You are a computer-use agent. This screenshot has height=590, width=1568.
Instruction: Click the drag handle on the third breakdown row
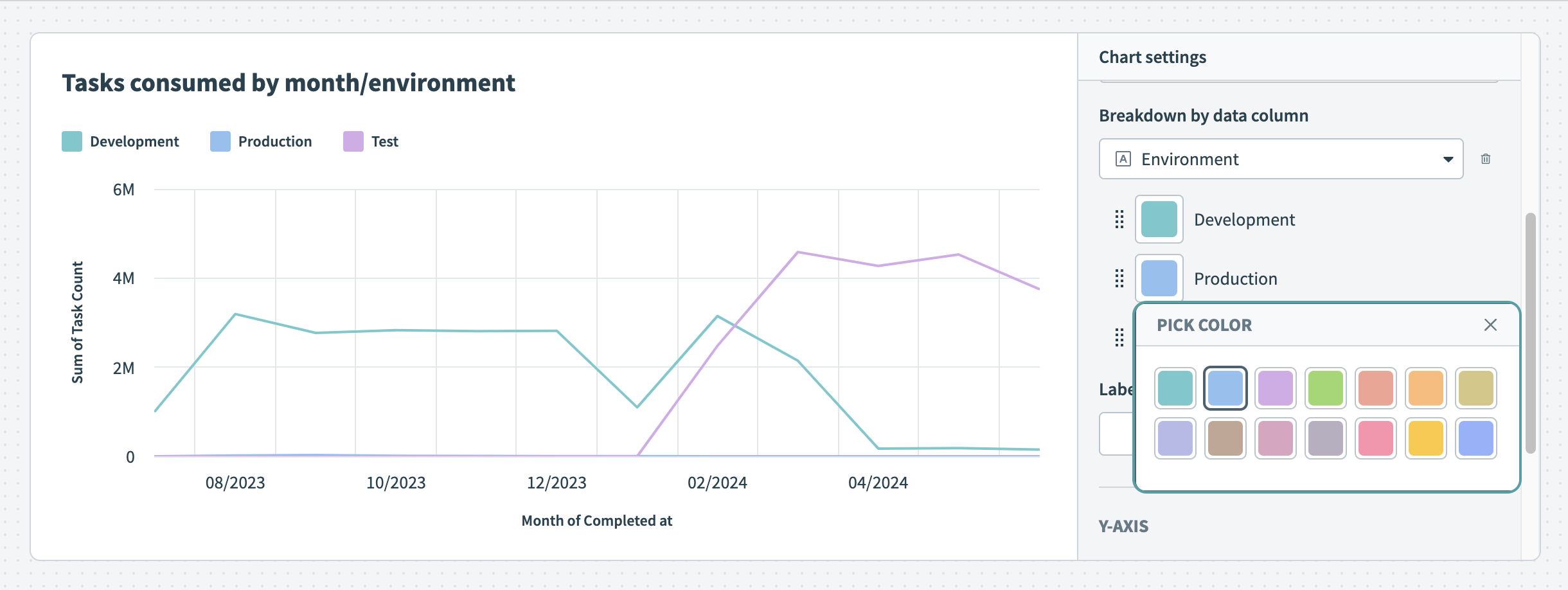click(x=1118, y=336)
